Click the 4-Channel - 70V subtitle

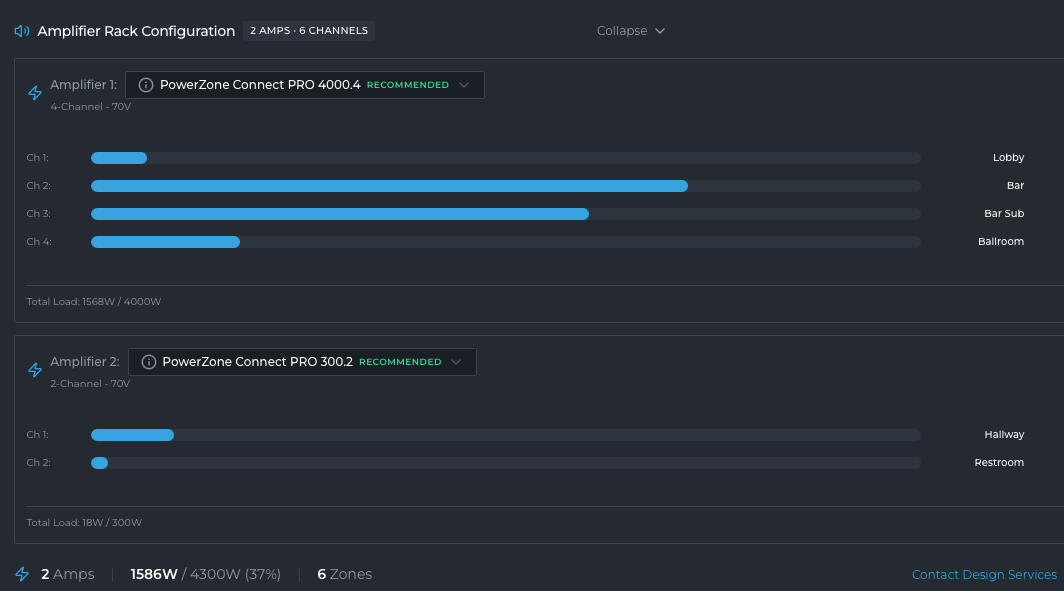90,107
